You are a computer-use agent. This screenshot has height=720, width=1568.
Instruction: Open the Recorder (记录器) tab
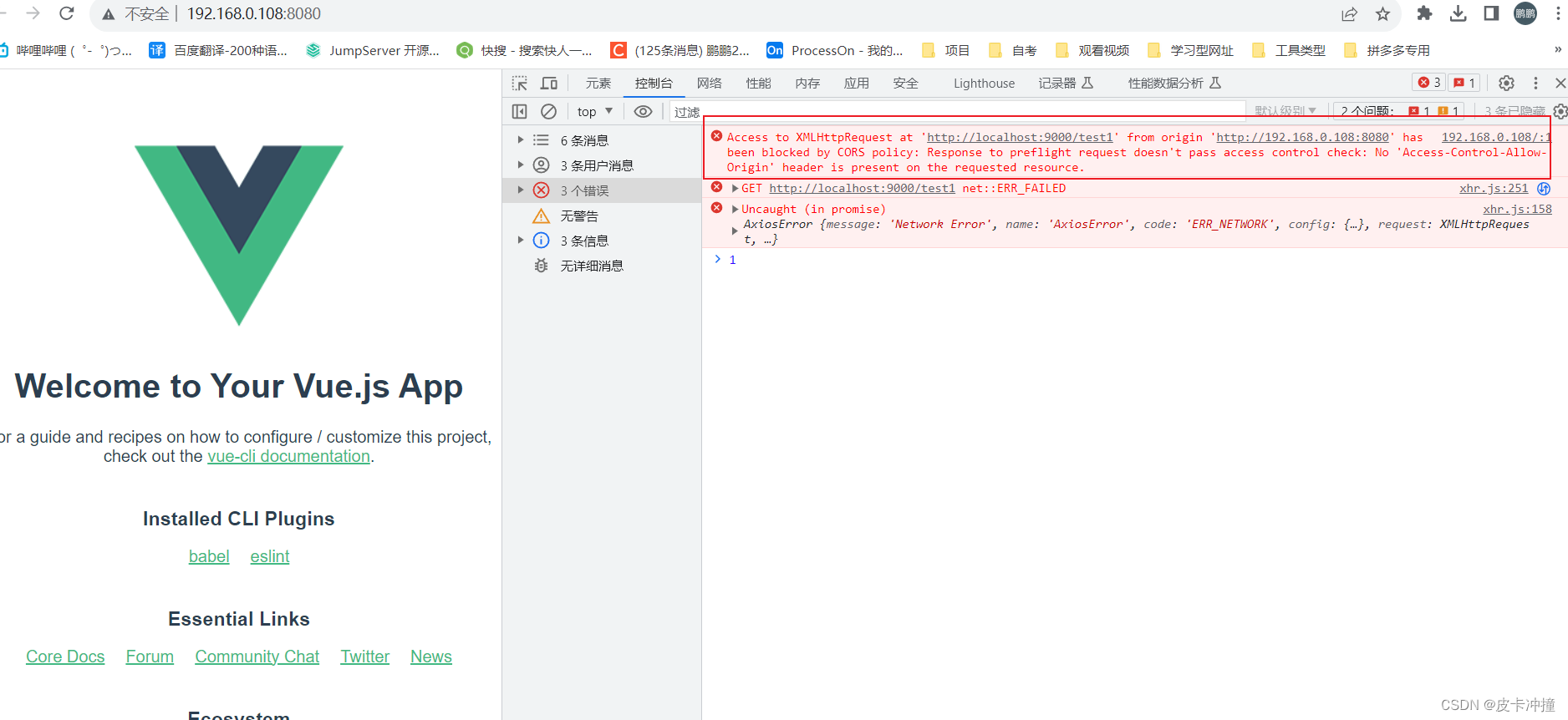[x=1066, y=83]
